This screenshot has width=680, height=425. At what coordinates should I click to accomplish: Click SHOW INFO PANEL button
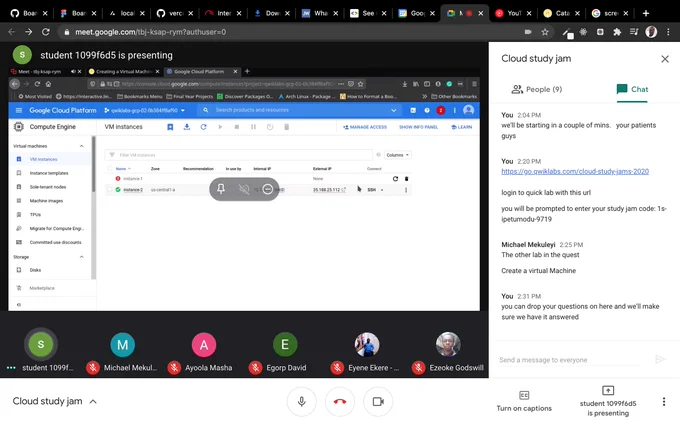pos(418,127)
